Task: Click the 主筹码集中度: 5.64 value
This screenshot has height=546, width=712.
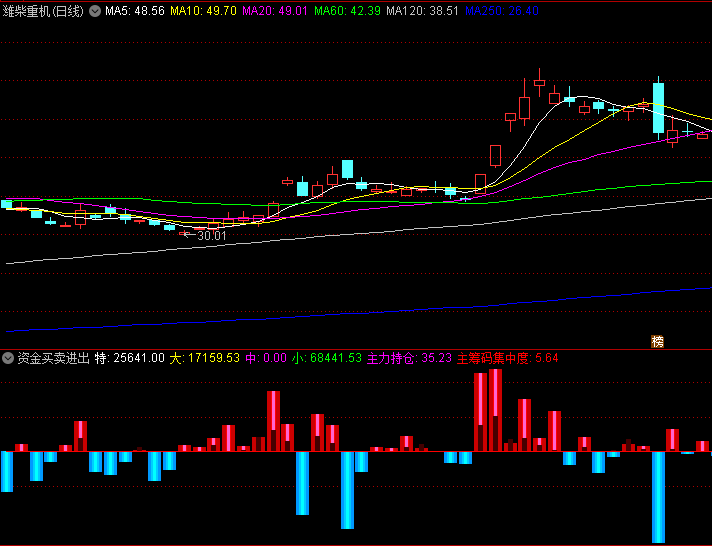Action: coord(508,358)
